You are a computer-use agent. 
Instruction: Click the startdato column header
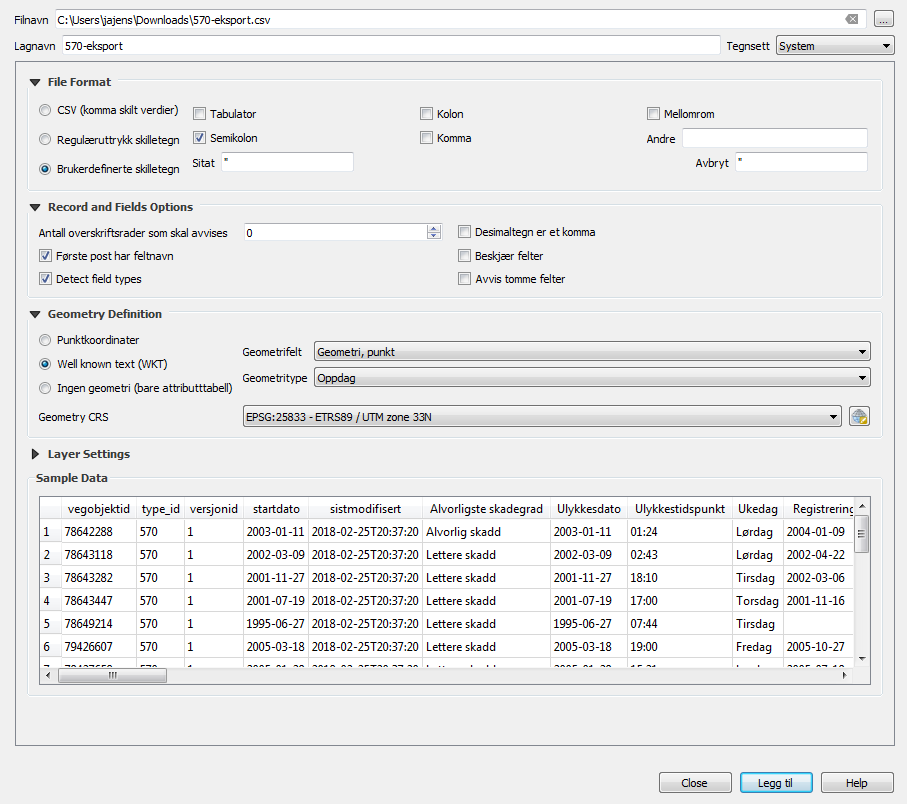276,509
